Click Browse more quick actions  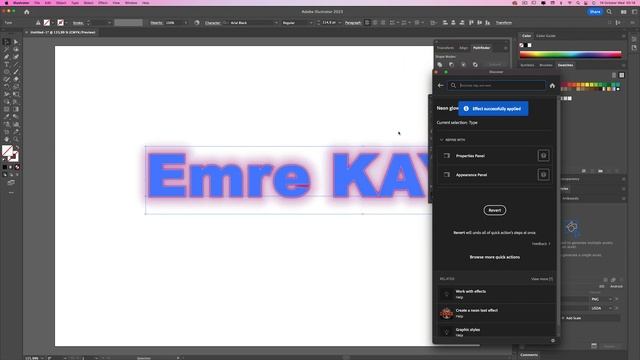coord(494,257)
